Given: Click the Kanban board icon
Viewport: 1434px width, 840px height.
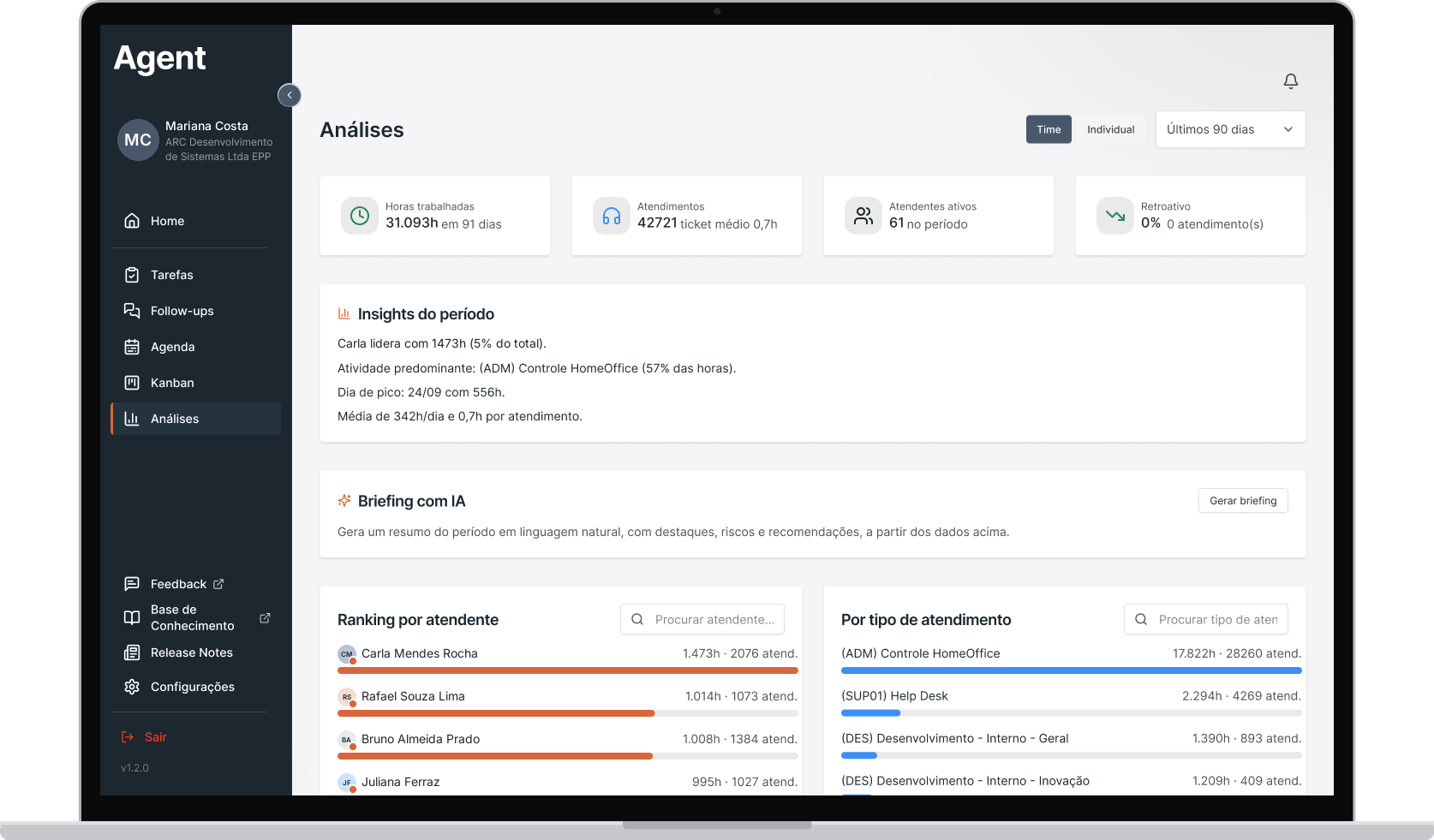Looking at the screenshot, I should click(x=132, y=383).
